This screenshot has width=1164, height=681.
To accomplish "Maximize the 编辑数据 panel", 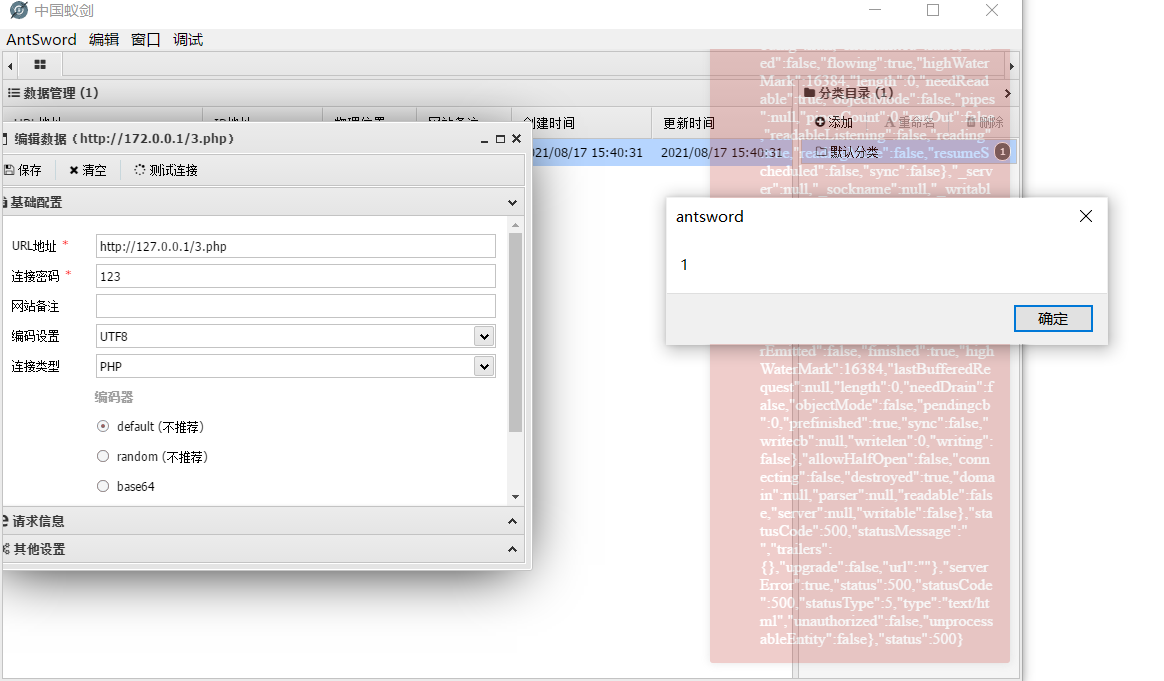I will [x=500, y=139].
